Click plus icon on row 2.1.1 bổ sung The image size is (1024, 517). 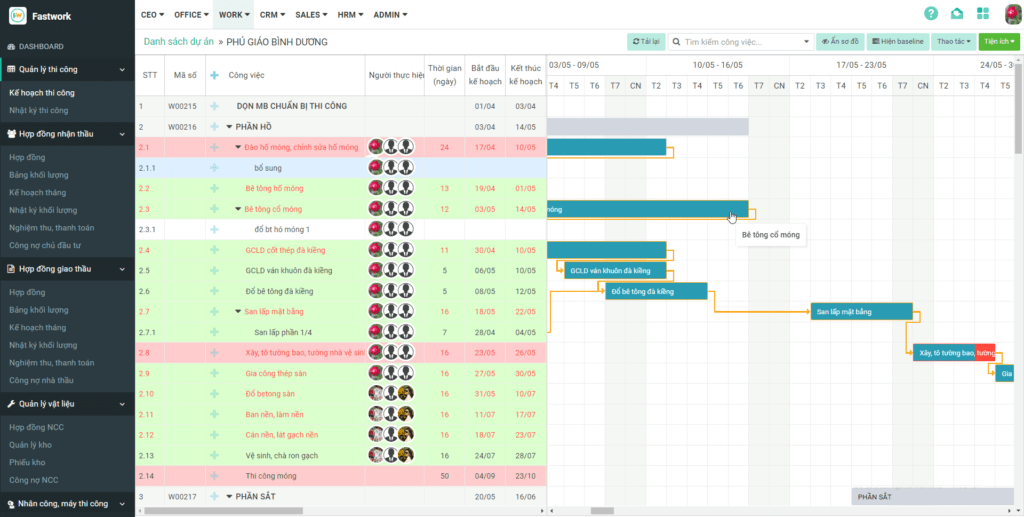214,168
